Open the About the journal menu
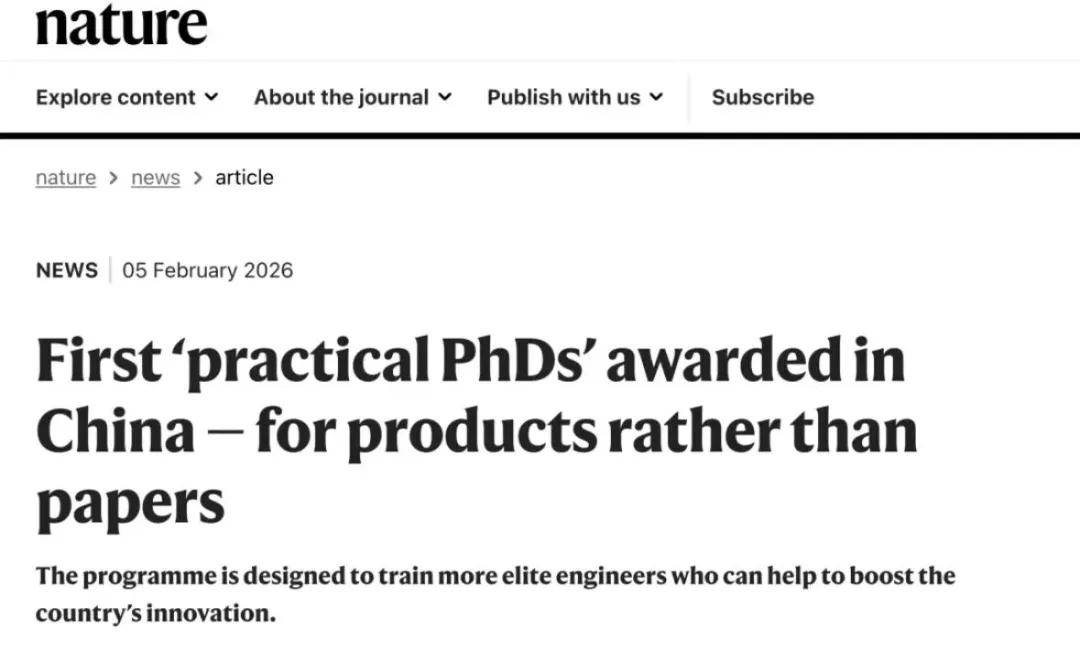The width and height of the screenshot is (1080, 663). pyautogui.click(x=341, y=97)
